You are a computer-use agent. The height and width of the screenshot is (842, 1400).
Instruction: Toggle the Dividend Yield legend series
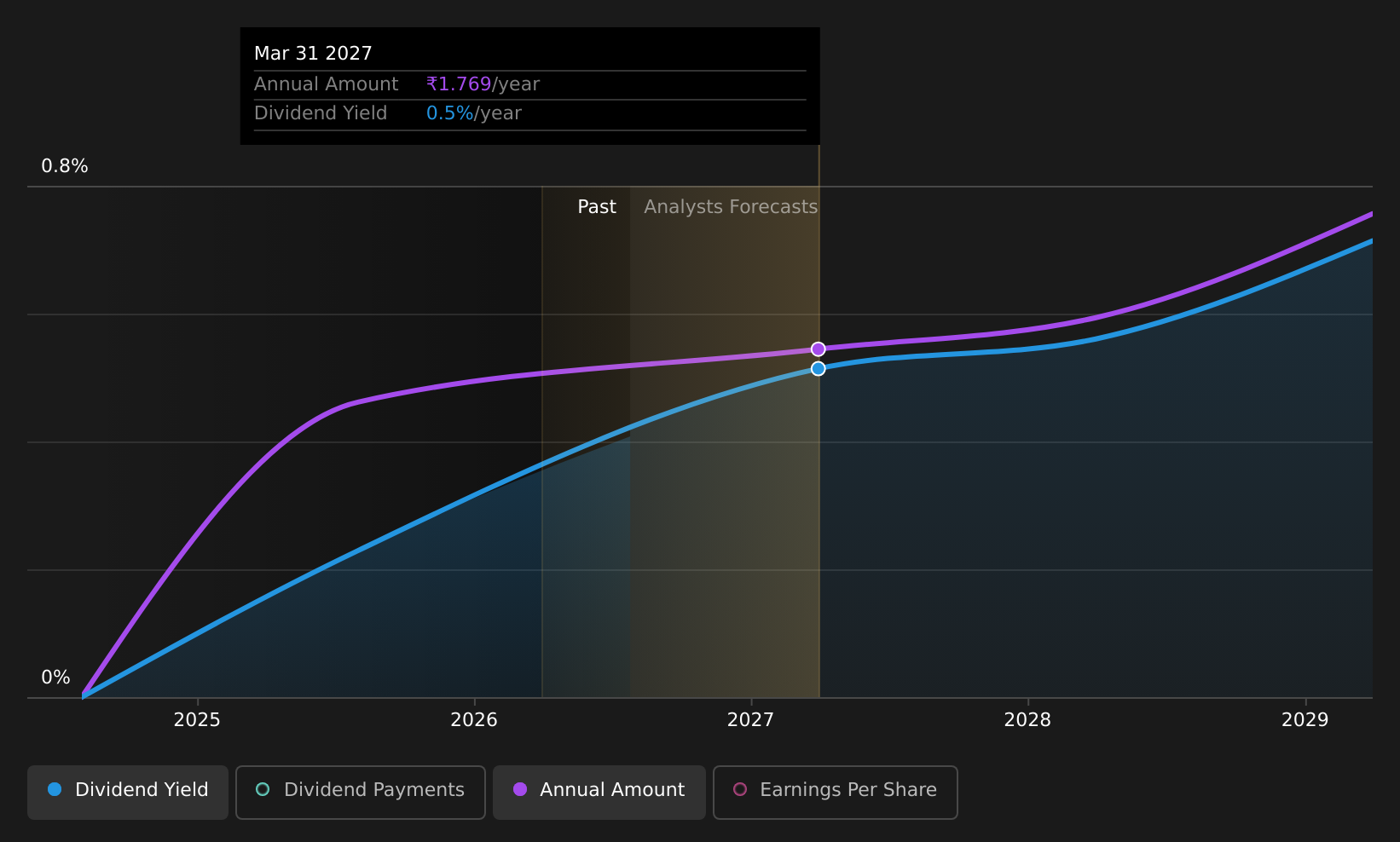pos(128,792)
